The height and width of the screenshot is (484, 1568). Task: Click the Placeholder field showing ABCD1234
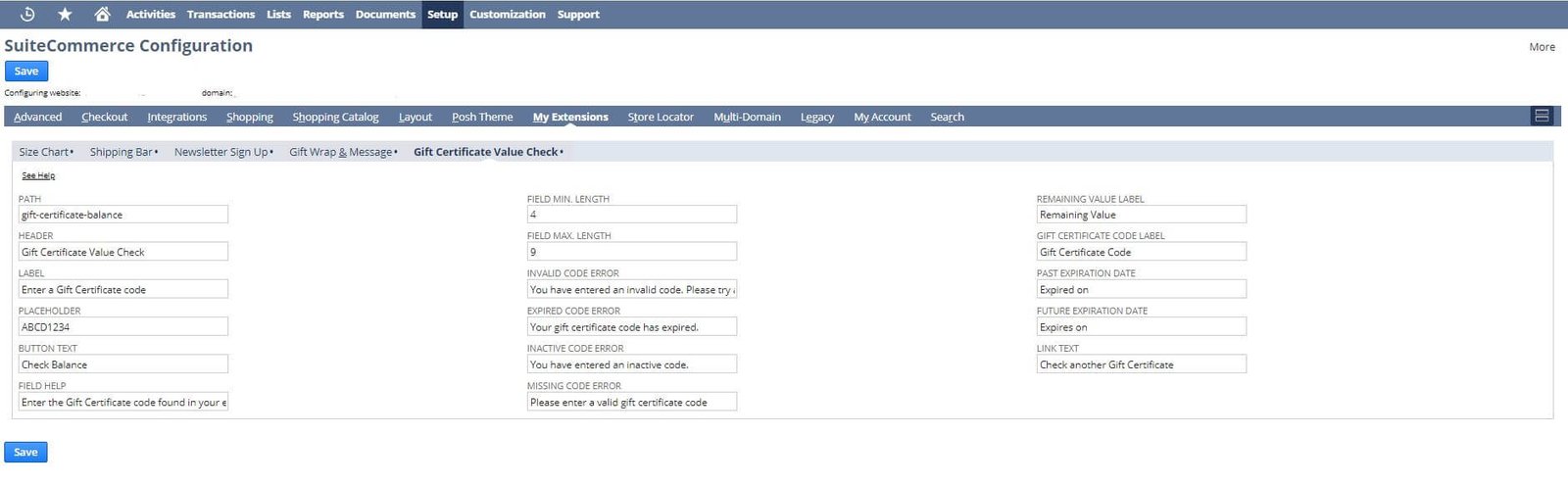[123, 326]
